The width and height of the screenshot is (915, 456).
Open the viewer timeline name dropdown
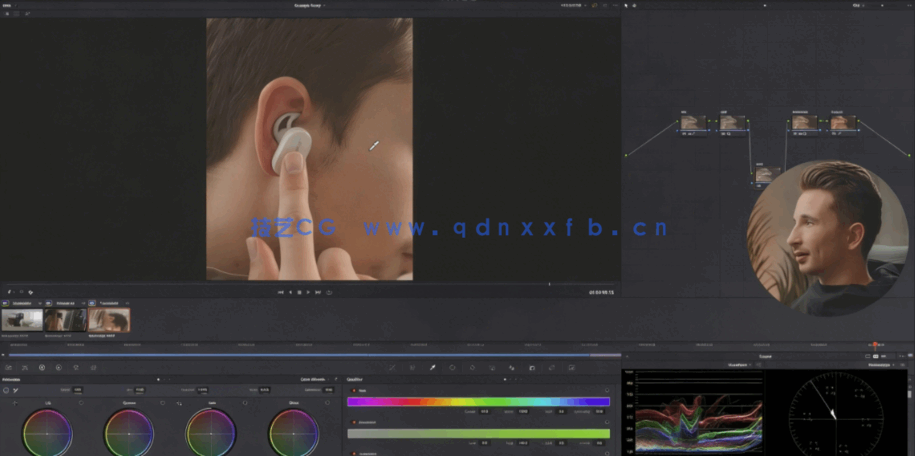pyautogui.click(x=309, y=5)
